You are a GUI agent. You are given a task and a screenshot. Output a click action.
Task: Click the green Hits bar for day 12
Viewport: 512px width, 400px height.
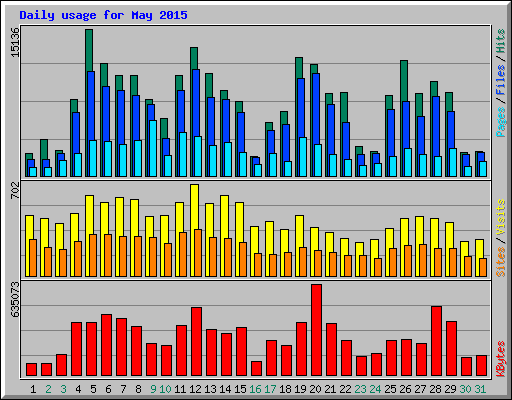(194, 58)
